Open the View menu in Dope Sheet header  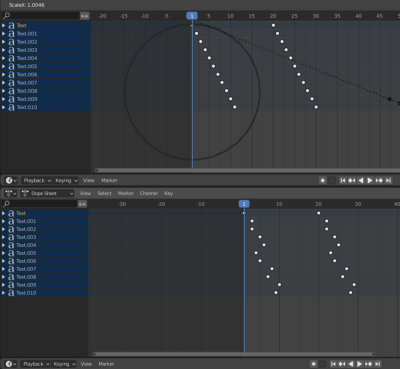(85, 193)
